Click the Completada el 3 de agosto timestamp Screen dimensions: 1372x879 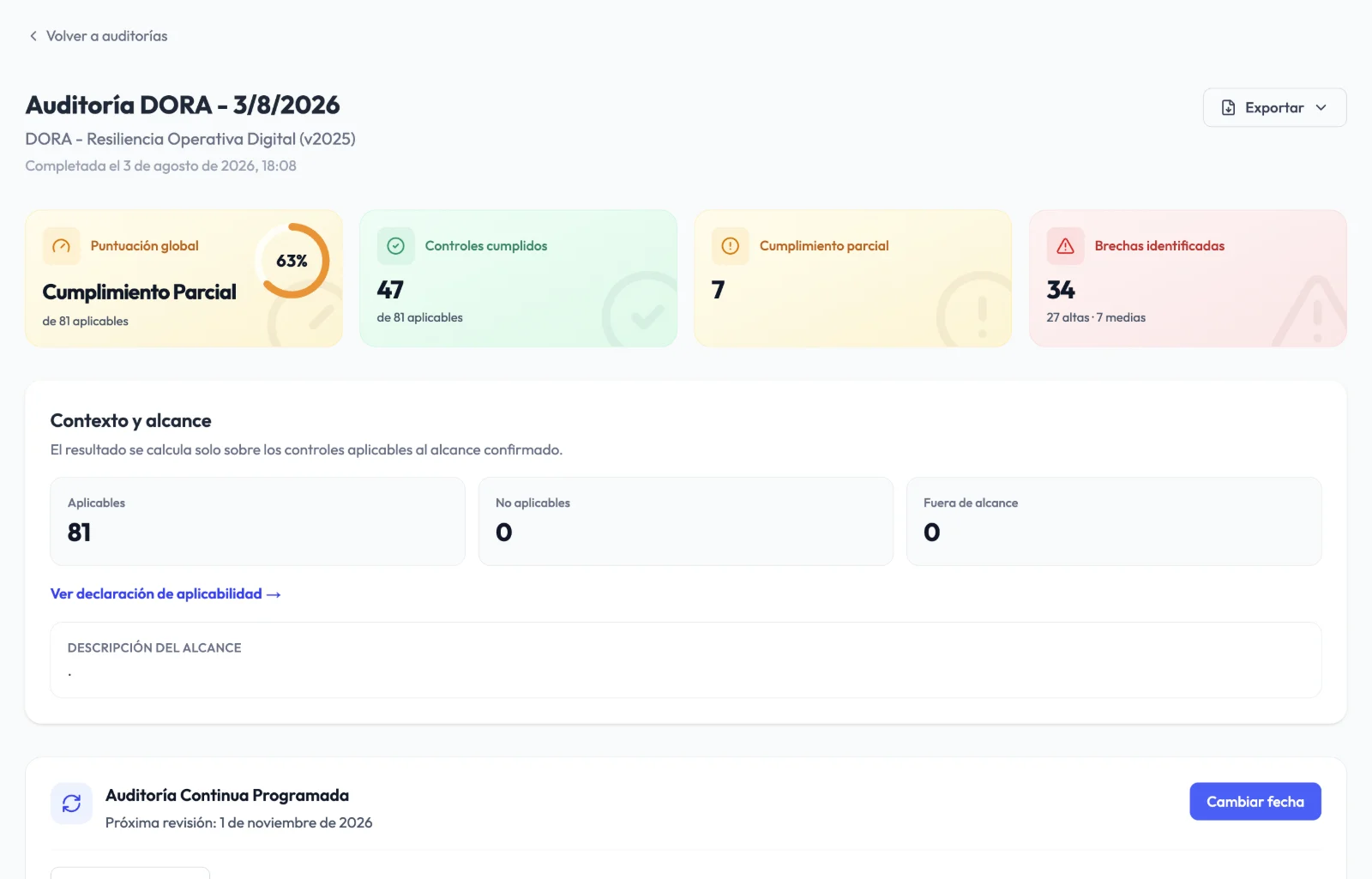coord(161,166)
